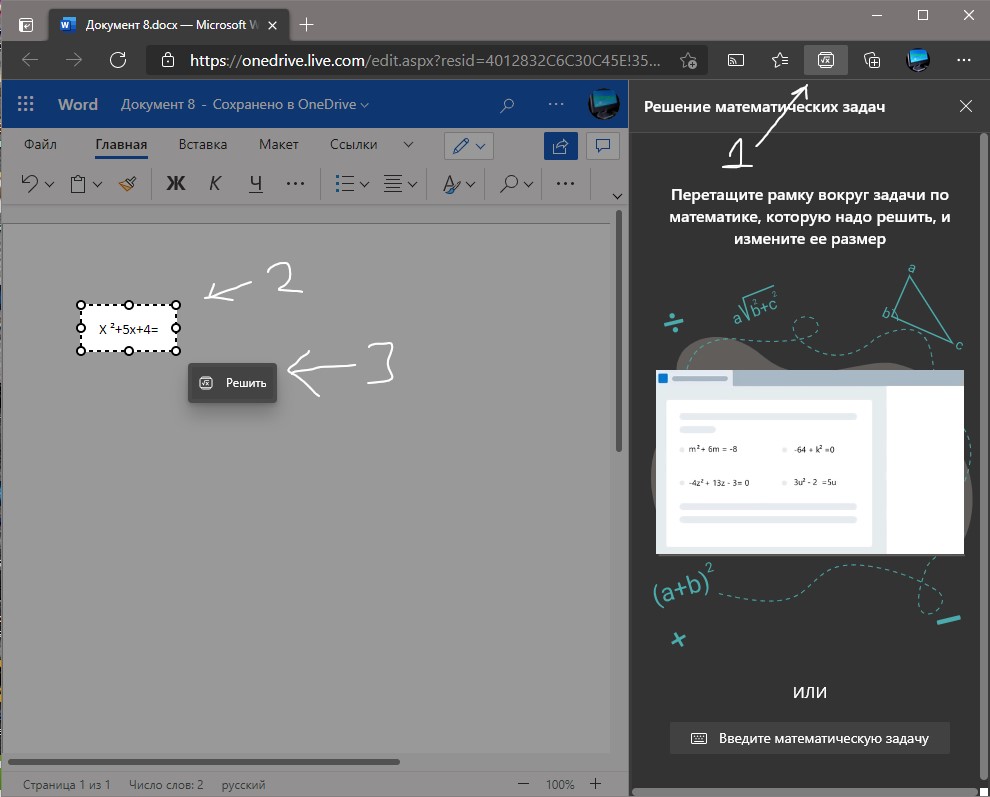
Task: Expand undo options dropdown arrow
Action: click(49, 184)
